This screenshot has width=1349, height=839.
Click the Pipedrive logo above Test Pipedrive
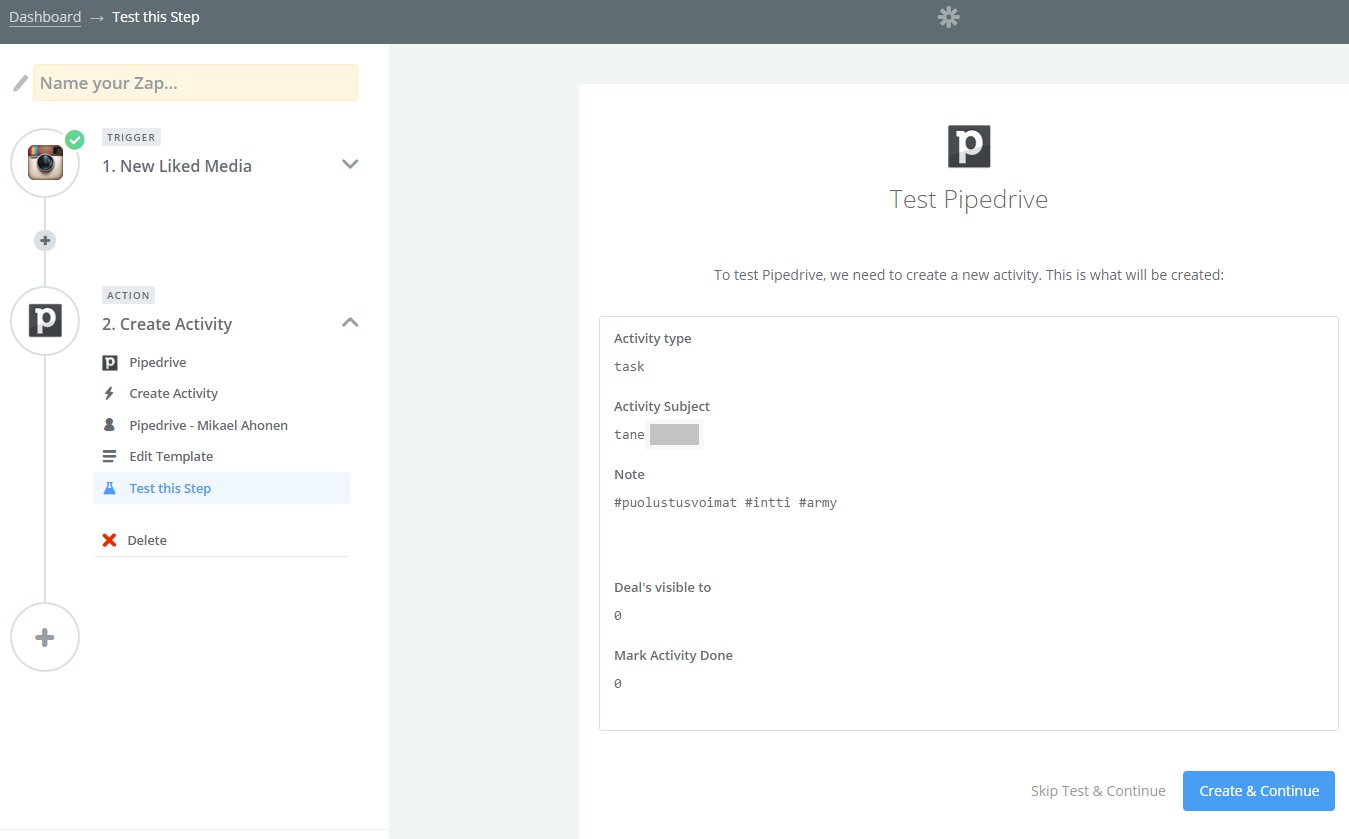969,146
